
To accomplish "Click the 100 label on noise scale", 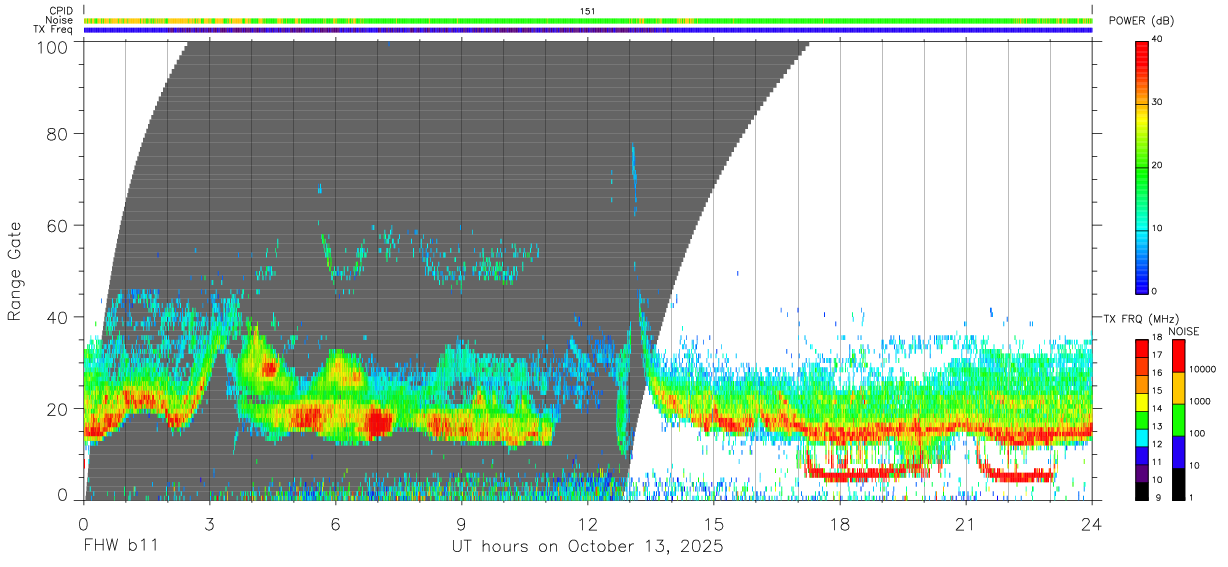I will tap(1196, 433).
